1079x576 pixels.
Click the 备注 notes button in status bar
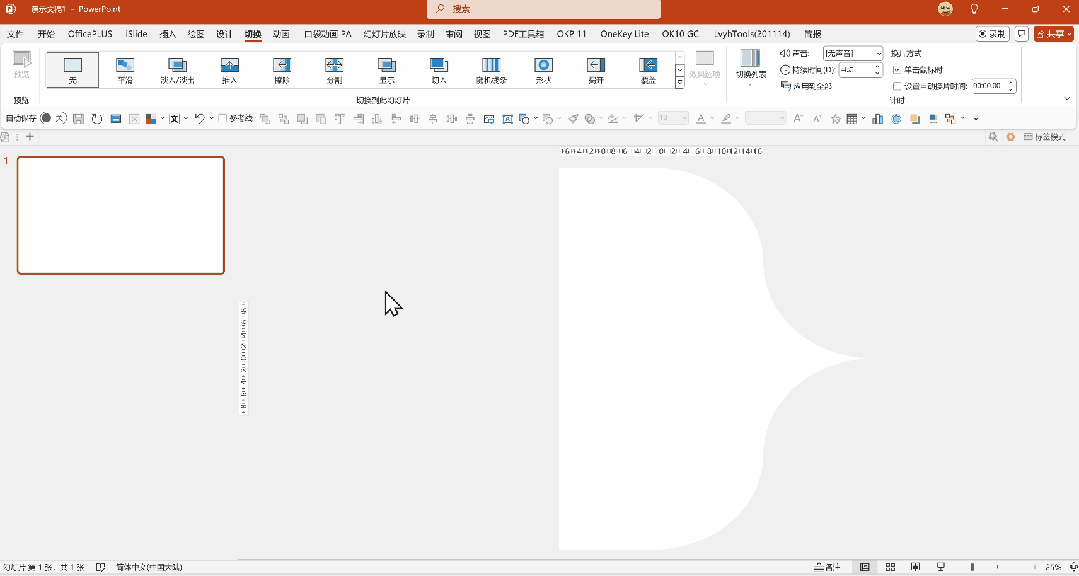(x=826, y=567)
